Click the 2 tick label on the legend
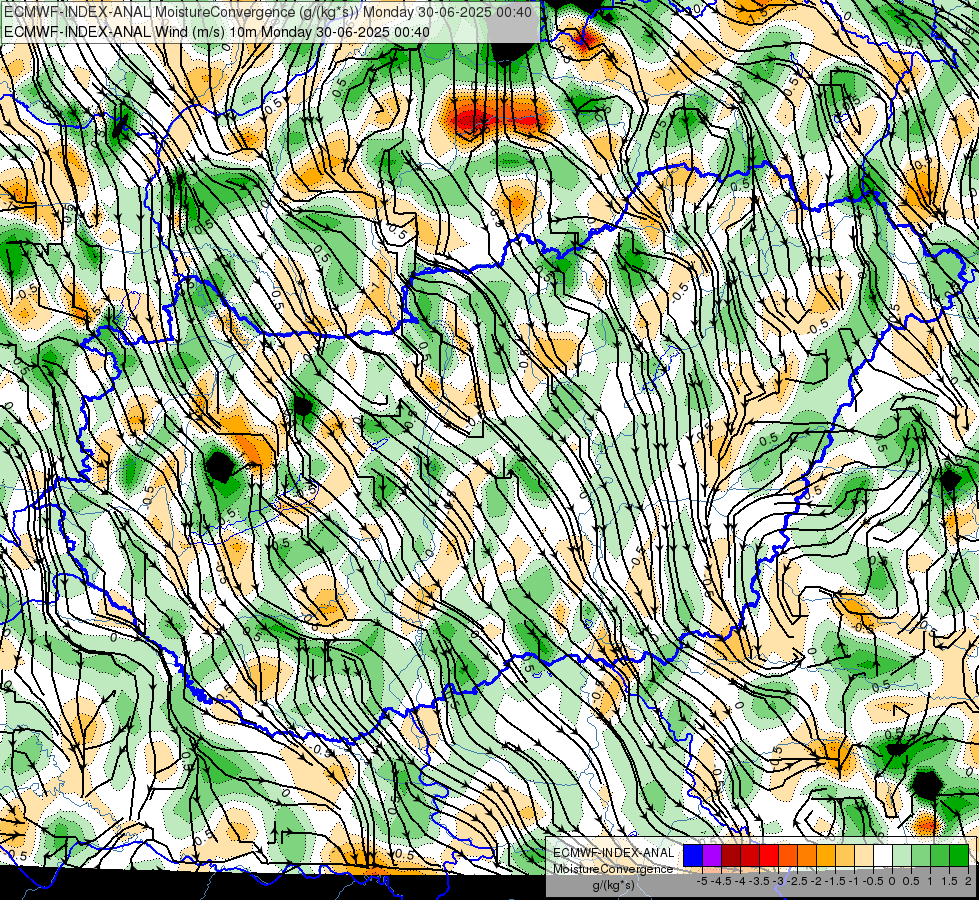Viewport: 979px width, 900px height. tap(968, 881)
